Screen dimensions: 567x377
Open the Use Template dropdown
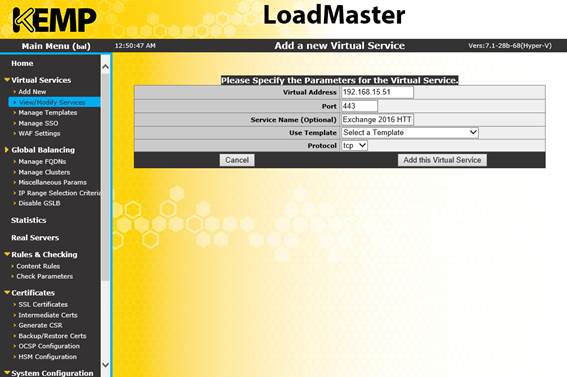pos(410,133)
